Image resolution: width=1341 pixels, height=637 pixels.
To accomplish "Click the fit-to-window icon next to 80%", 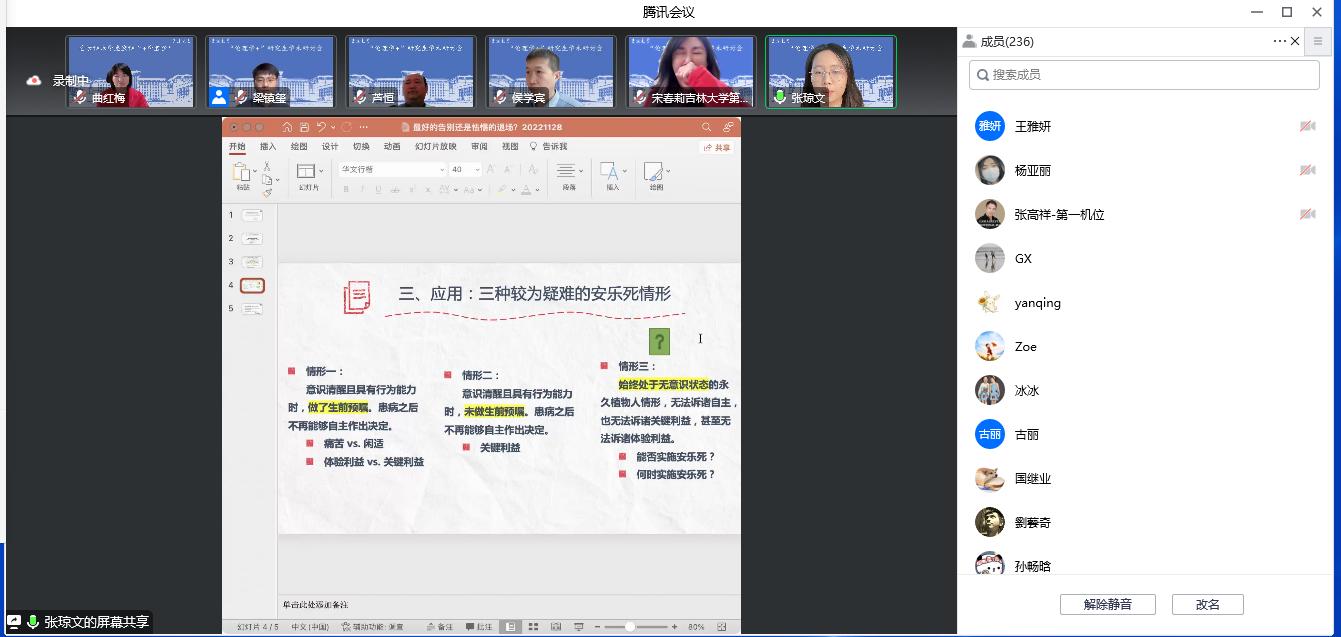I will point(722,627).
